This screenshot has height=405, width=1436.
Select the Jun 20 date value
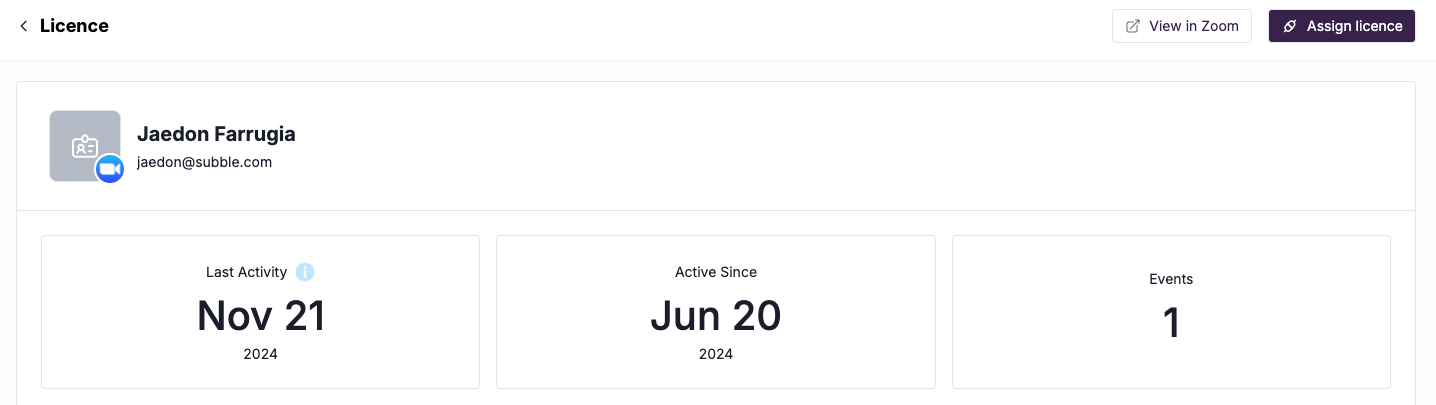[716, 316]
